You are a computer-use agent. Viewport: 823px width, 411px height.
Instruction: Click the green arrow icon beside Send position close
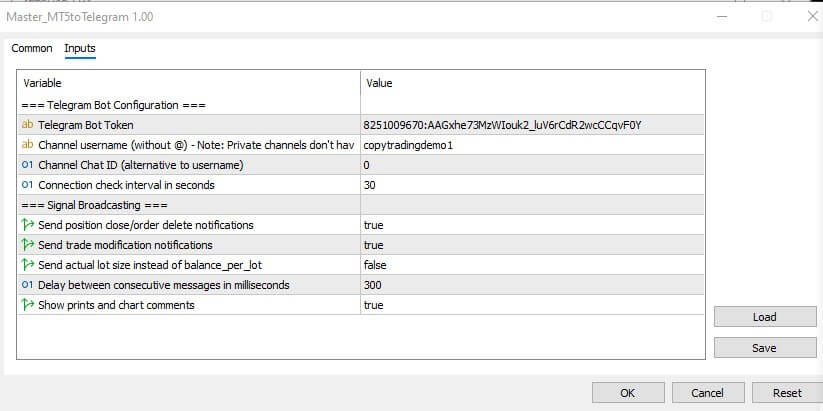coord(27,225)
